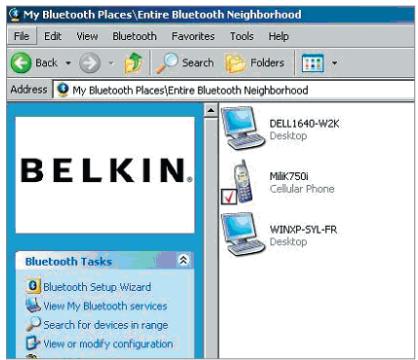
Task: Open View or modify configuration link
Action: (108, 344)
